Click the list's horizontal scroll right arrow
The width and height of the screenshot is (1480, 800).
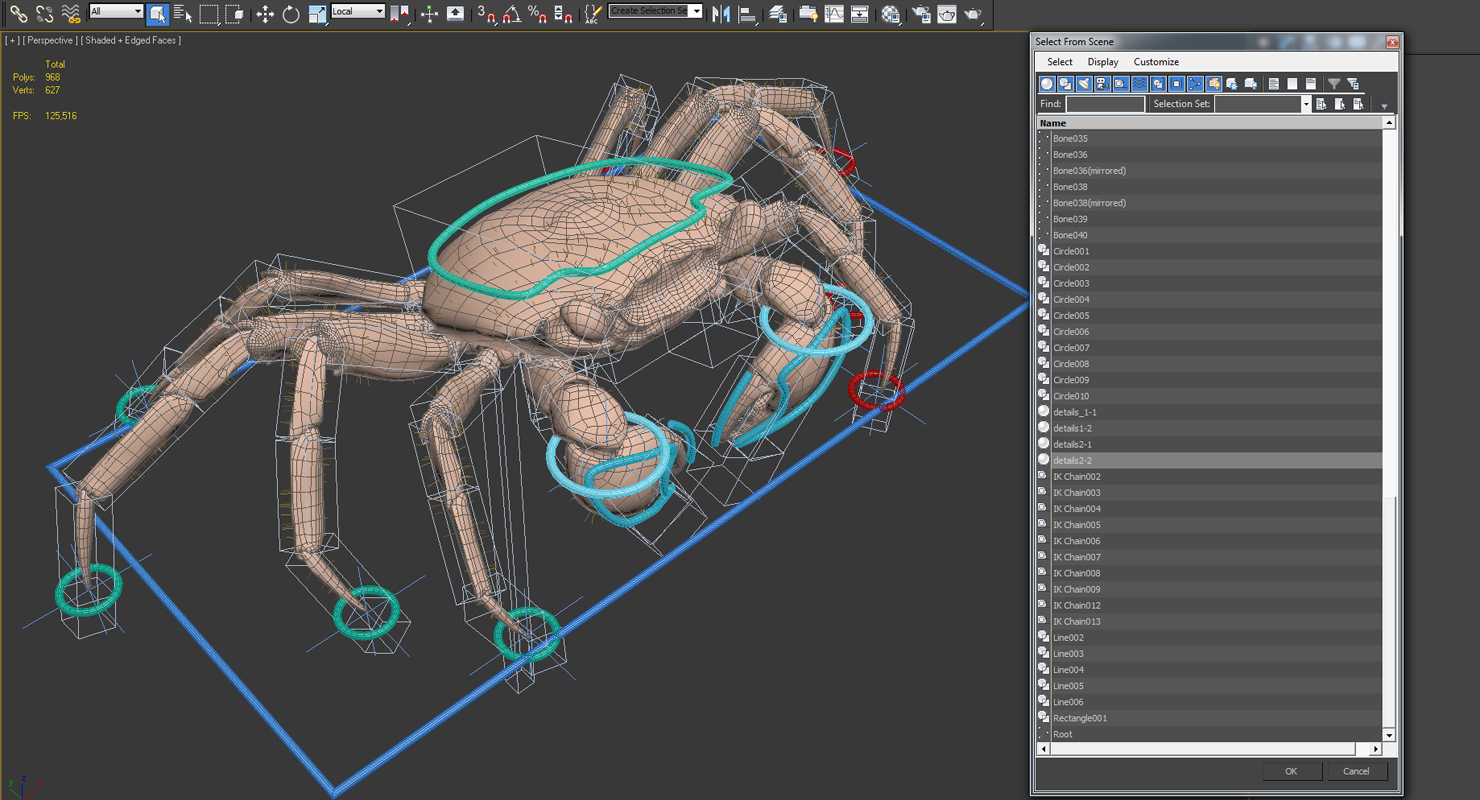(x=1376, y=748)
